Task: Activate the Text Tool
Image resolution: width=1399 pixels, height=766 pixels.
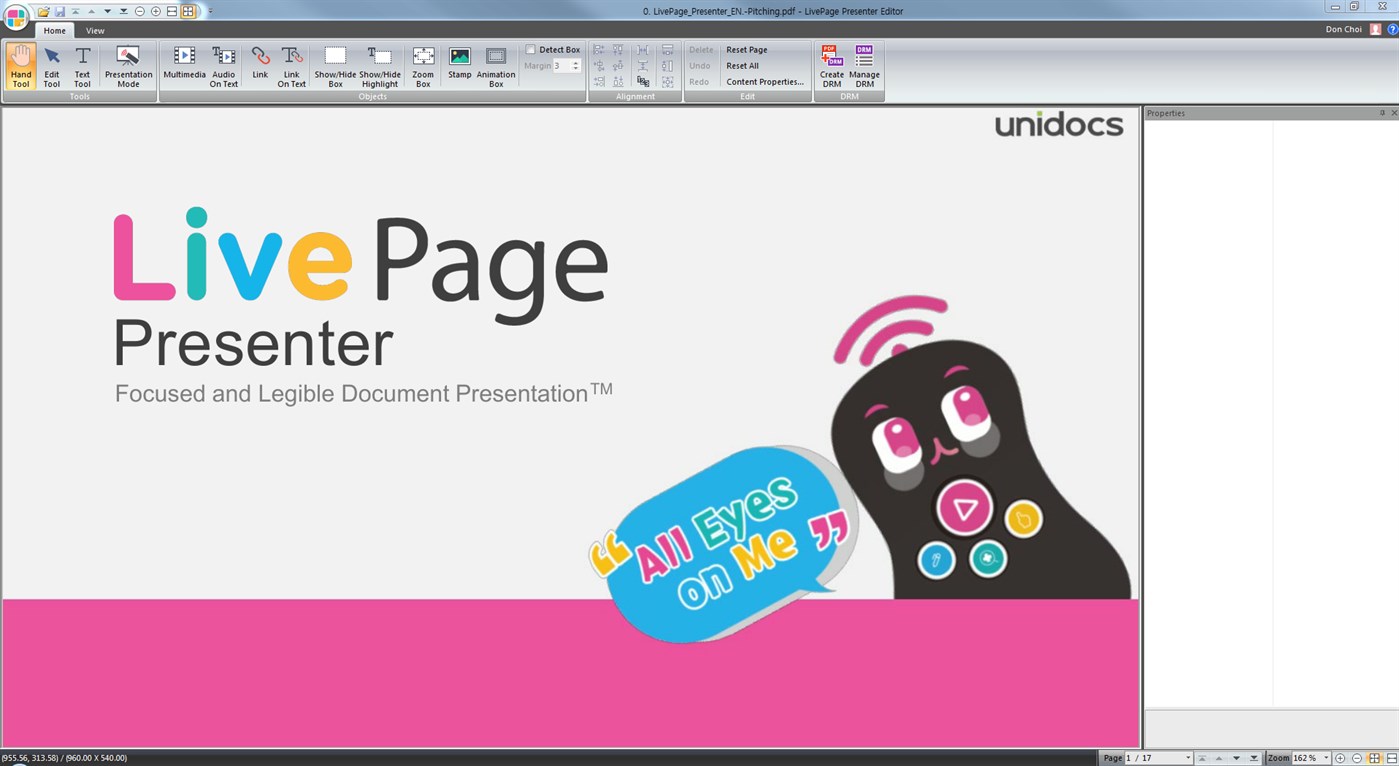Action: 82,66
